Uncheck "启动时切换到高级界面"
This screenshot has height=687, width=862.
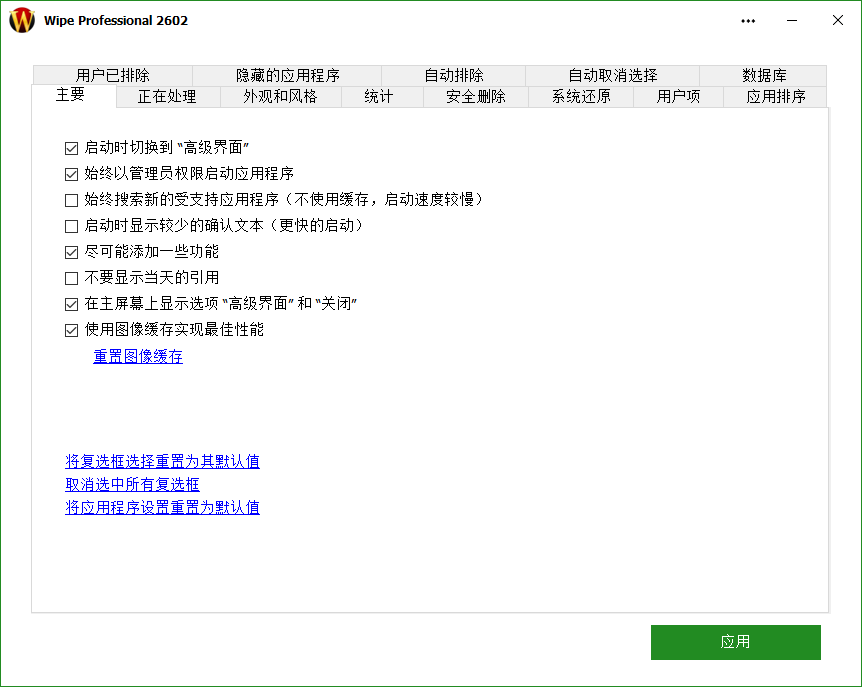click(71, 148)
